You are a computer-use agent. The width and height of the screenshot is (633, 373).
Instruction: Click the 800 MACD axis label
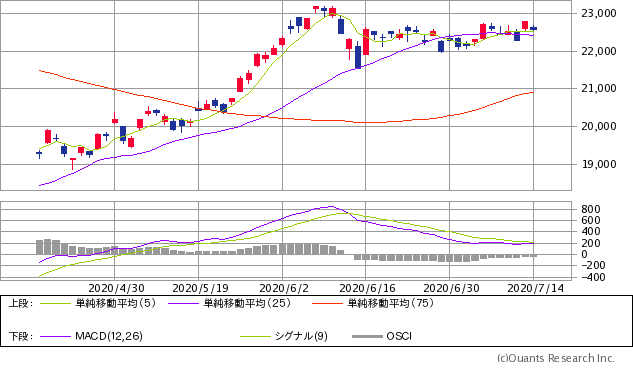pos(591,209)
